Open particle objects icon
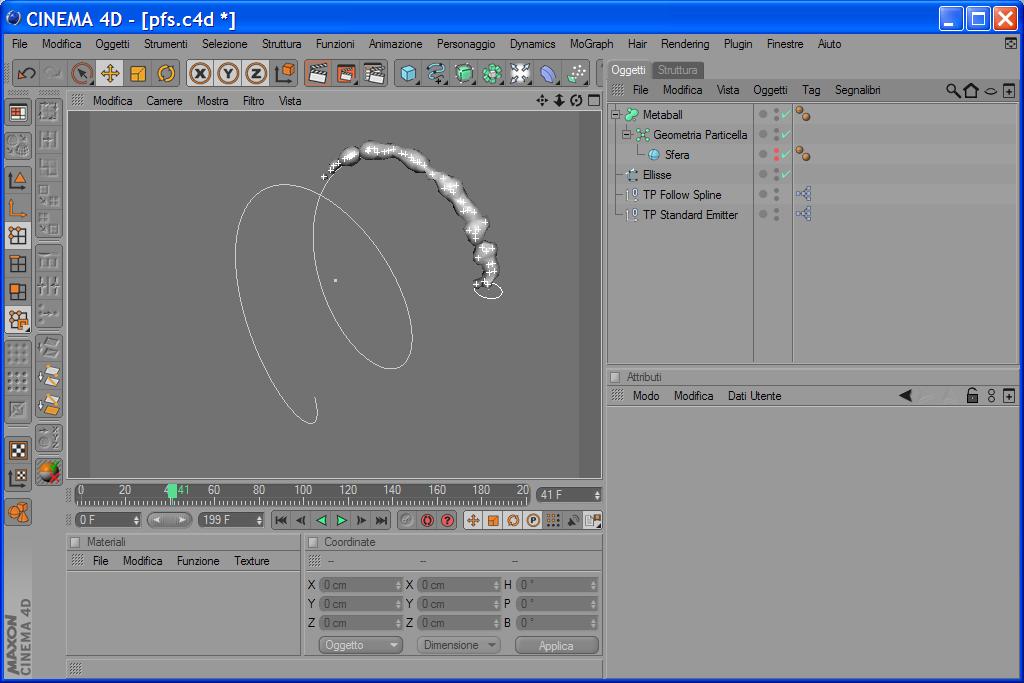Screen dimensions: 1024x683 pyautogui.click(x=576, y=74)
